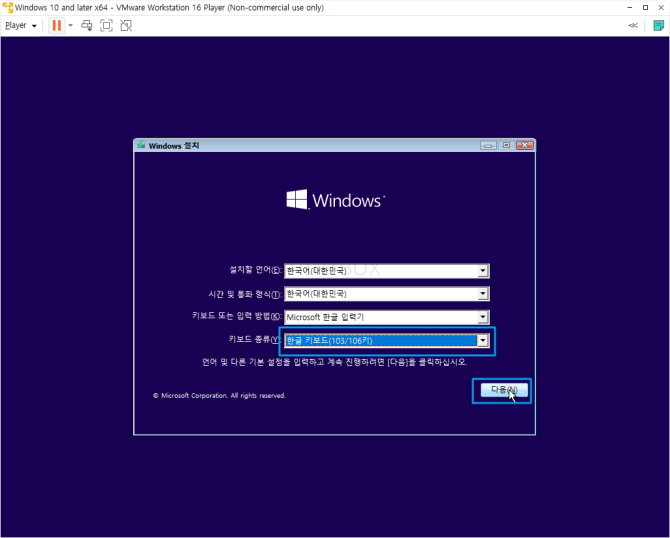670x538 pixels.
Task: Maximize the VMware Player window
Action: point(646,8)
